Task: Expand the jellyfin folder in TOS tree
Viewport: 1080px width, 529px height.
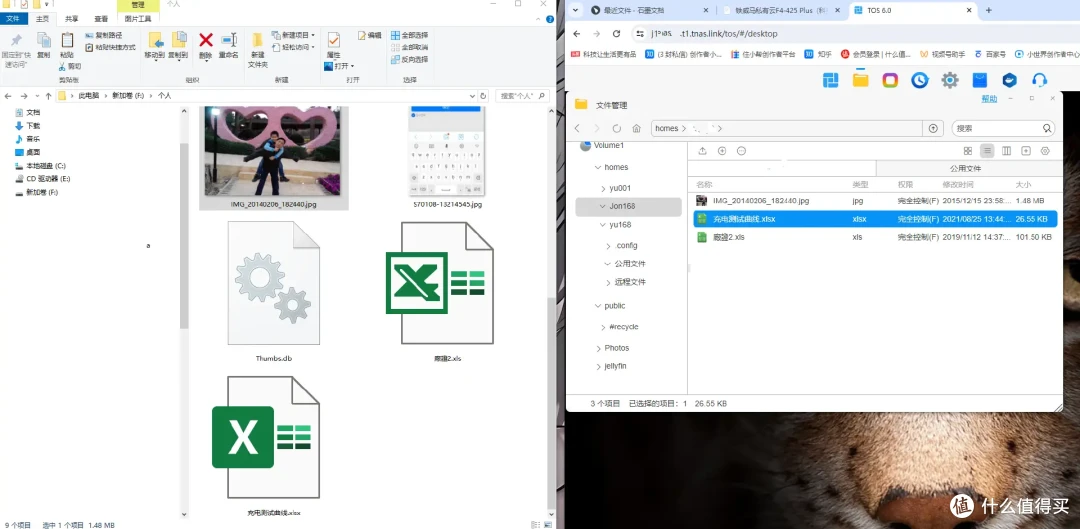Action: click(x=598, y=366)
